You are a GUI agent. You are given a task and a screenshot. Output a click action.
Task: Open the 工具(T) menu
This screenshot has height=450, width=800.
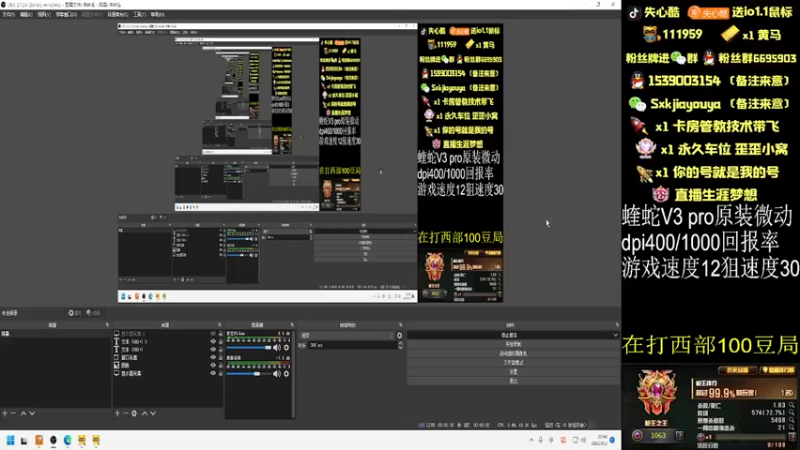click(x=139, y=15)
